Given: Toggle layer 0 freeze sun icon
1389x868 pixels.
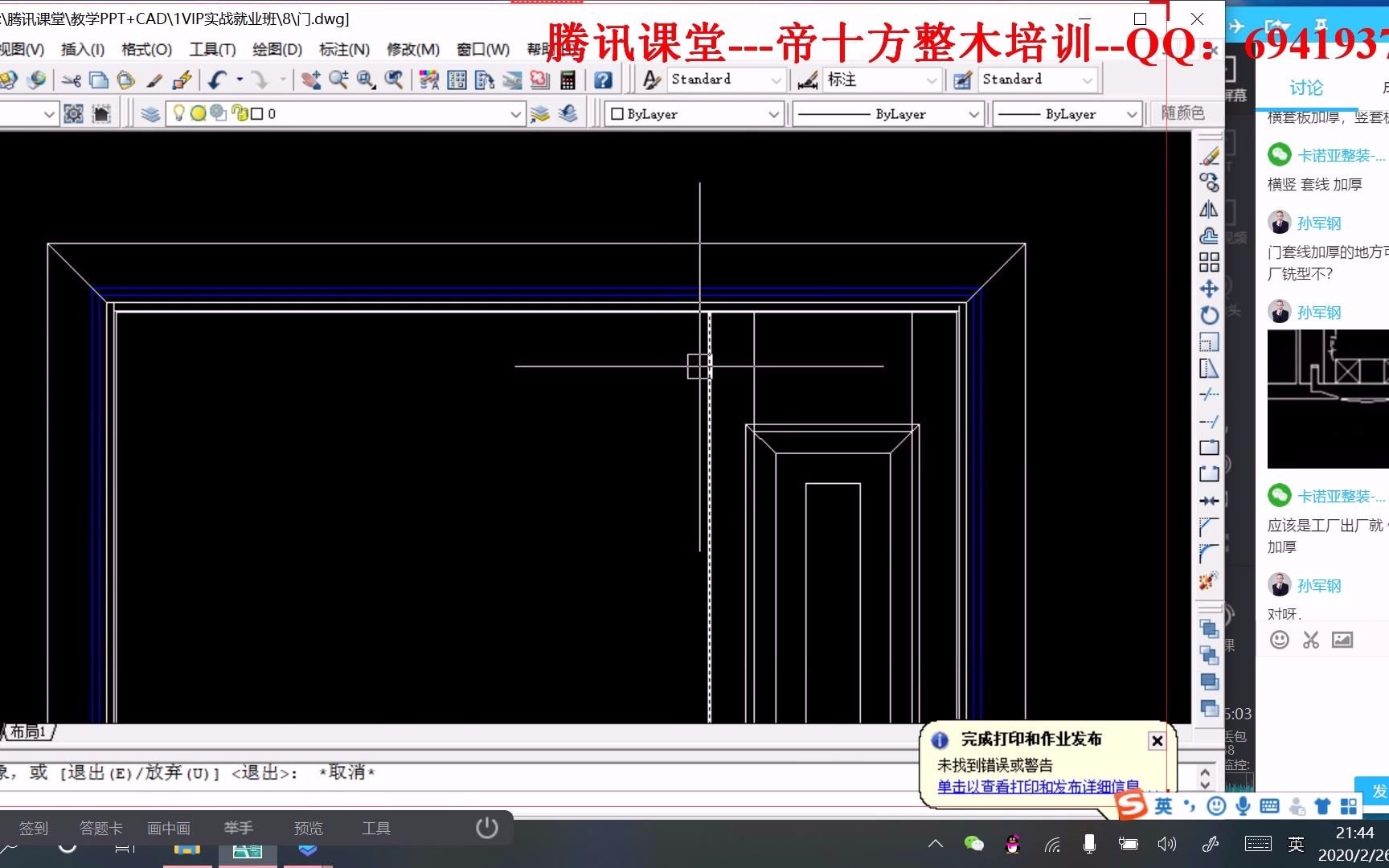Looking at the screenshot, I should [198, 114].
